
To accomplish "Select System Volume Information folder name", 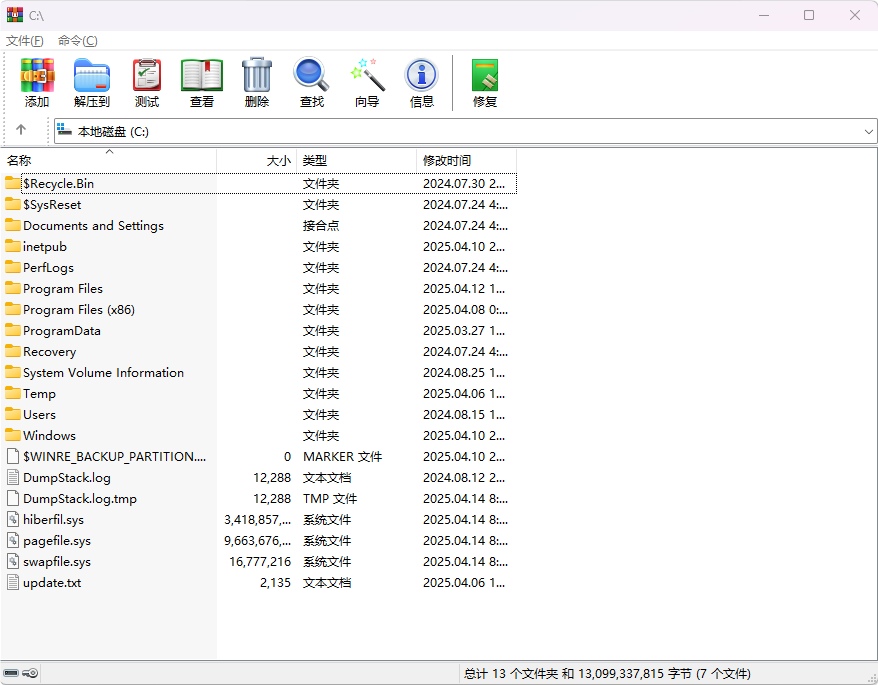I will [x=104, y=372].
